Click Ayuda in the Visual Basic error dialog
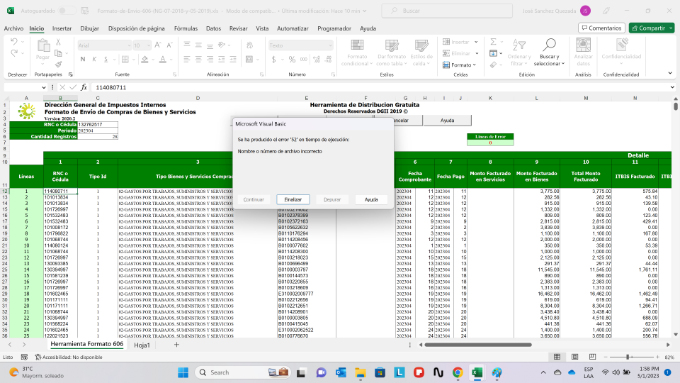This screenshot has height=383, width=680. [371, 200]
